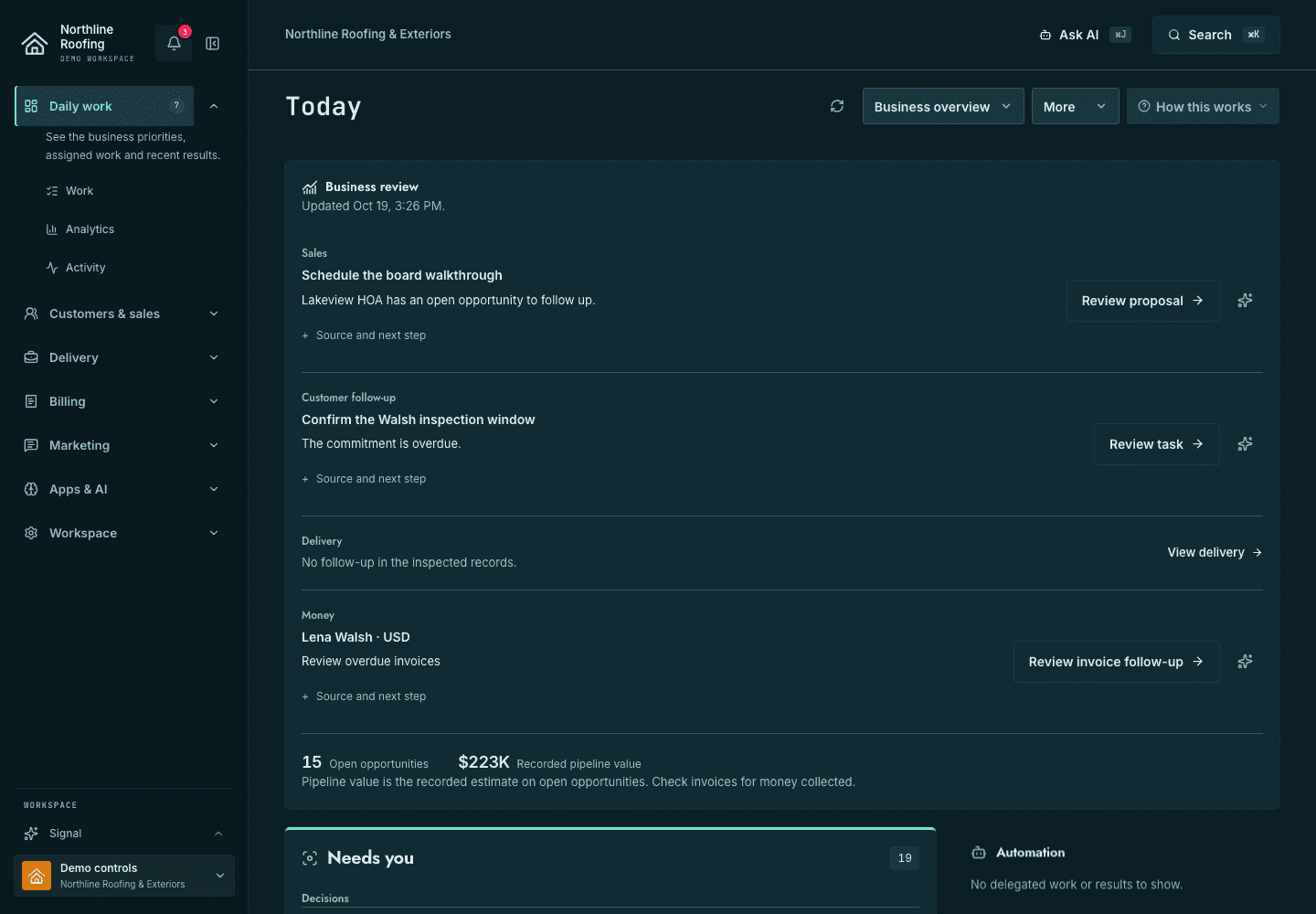Open the Demo controls dropdown
1316x914 pixels.
tap(124, 876)
